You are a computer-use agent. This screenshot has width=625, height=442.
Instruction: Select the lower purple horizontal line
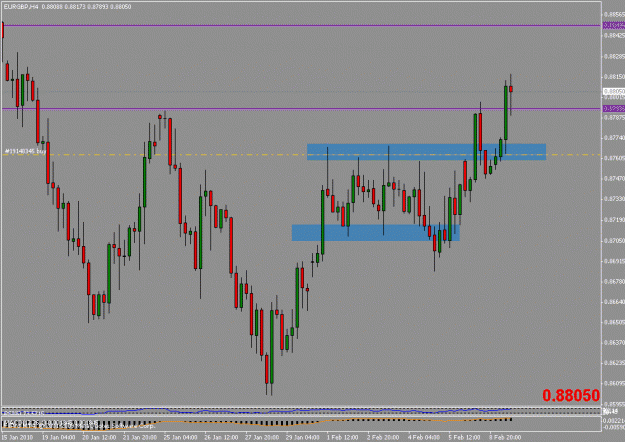point(301,108)
